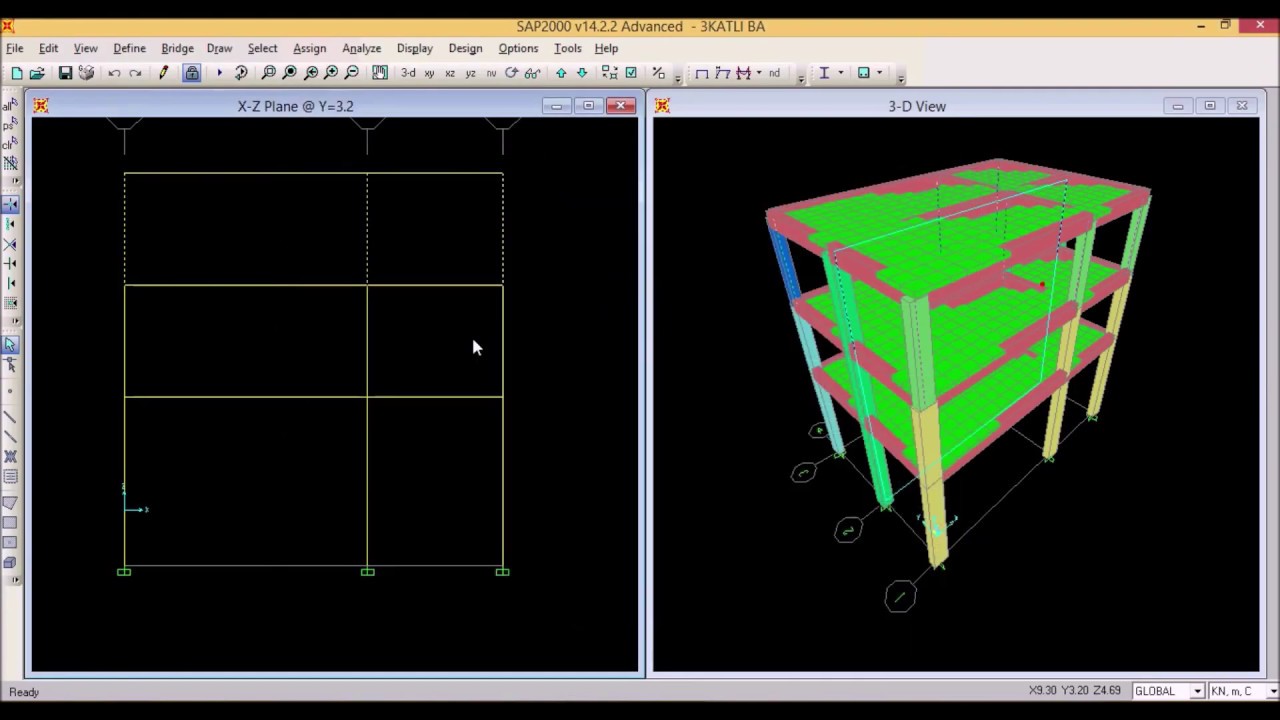1280x720 pixels.
Task: Switch to the xz plane view
Action: [450, 73]
